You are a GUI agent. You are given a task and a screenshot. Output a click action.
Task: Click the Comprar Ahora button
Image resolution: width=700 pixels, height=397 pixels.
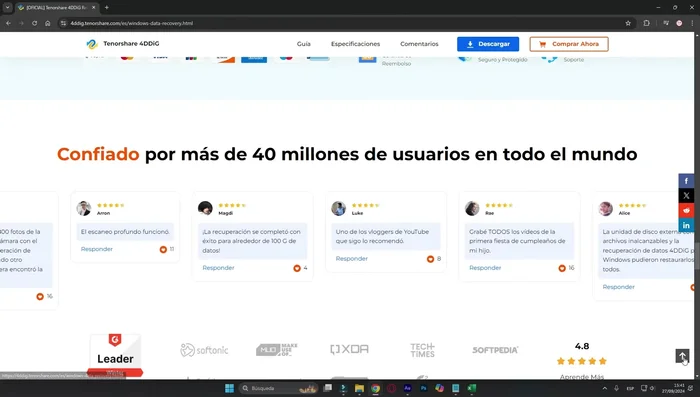click(x=569, y=44)
